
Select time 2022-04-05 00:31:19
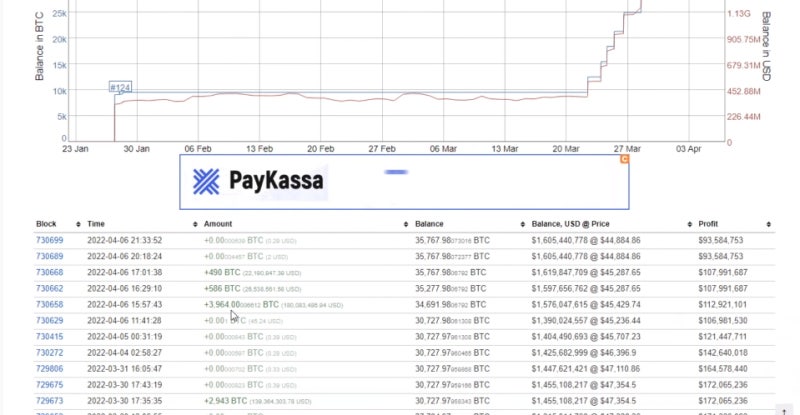(124, 336)
